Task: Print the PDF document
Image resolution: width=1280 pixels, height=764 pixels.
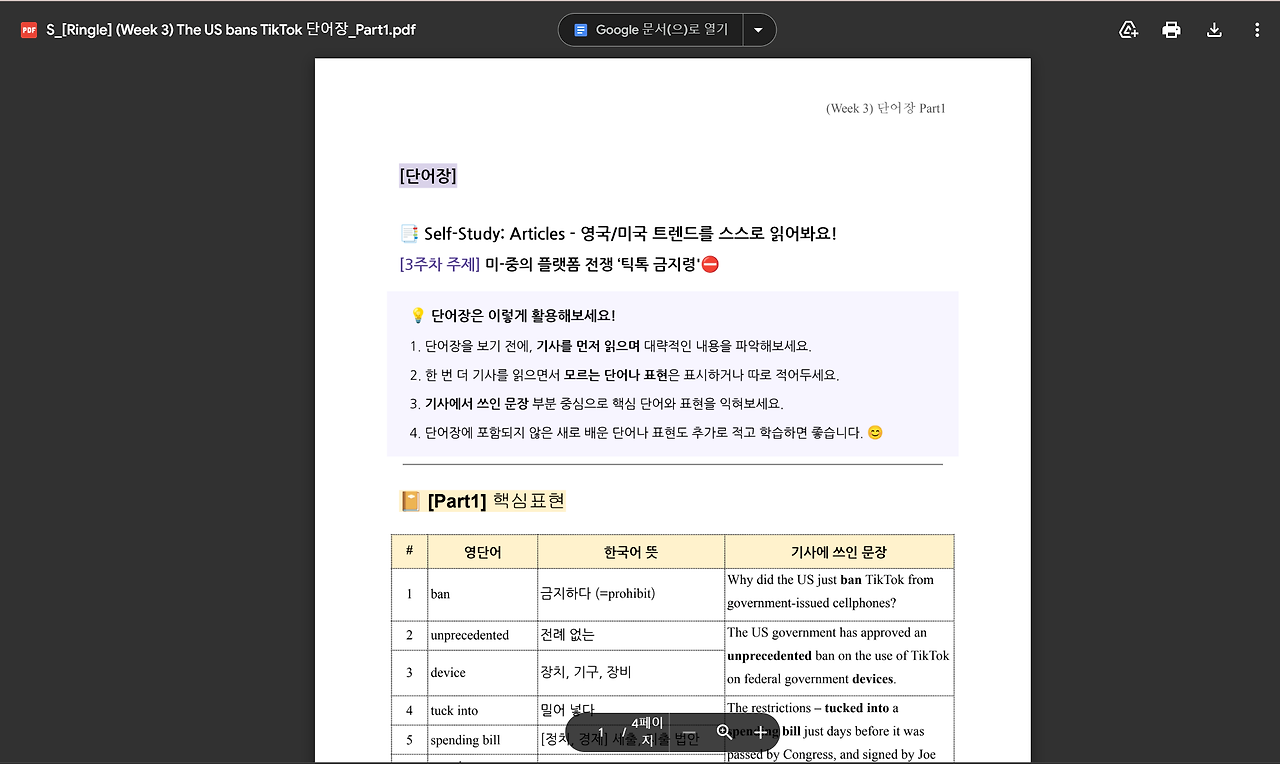Action: (1171, 30)
